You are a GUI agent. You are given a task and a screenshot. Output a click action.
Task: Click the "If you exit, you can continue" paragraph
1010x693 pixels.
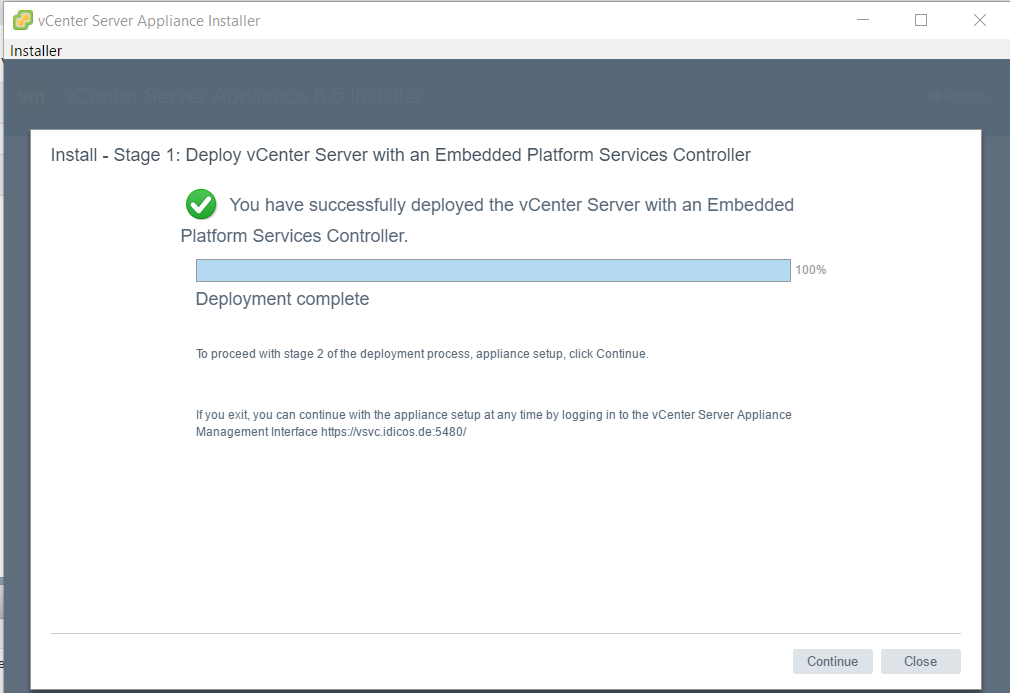click(x=493, y=423)
